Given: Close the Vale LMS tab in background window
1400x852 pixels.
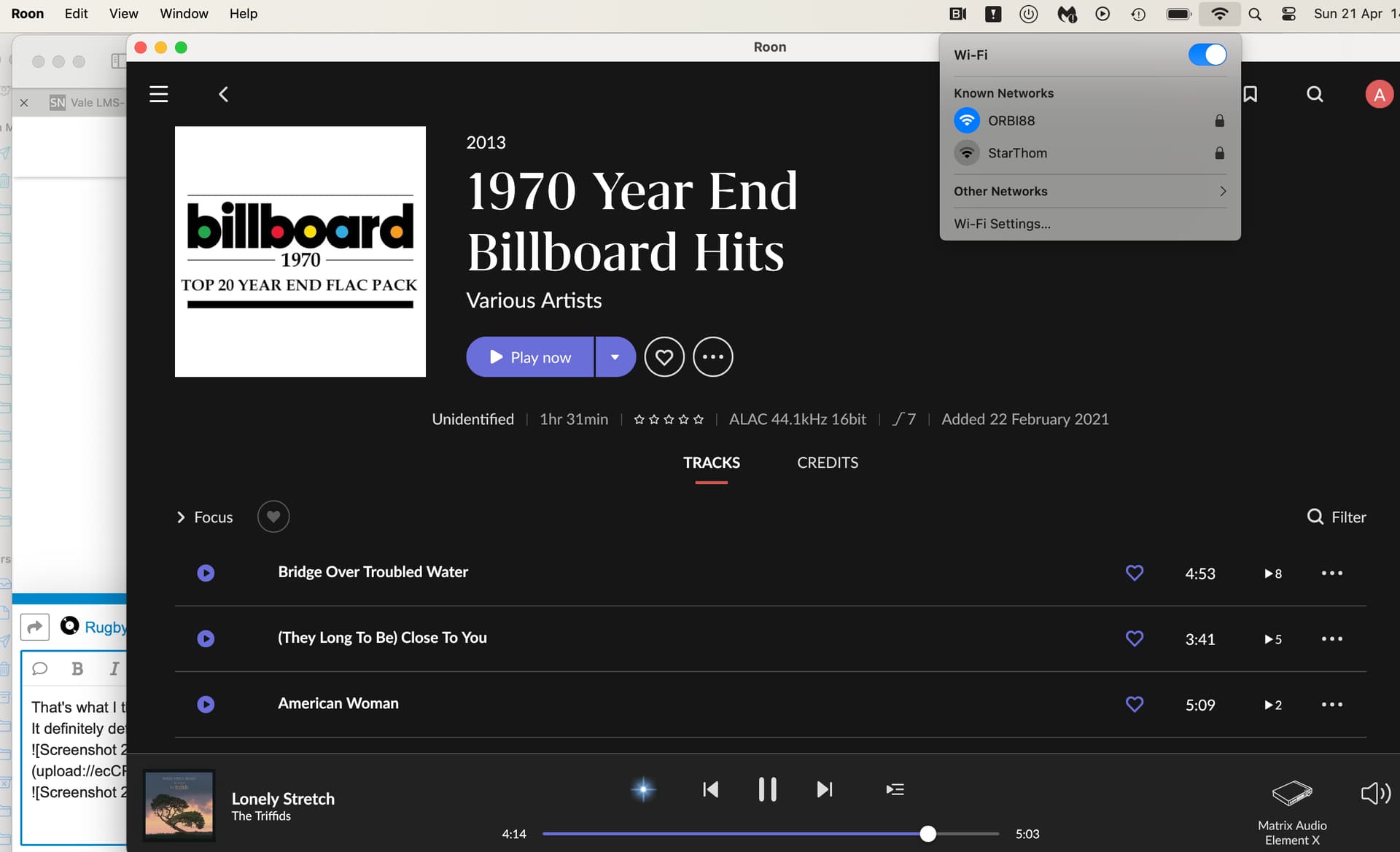Looking at the screenshot, I should [x=24, y=103].
